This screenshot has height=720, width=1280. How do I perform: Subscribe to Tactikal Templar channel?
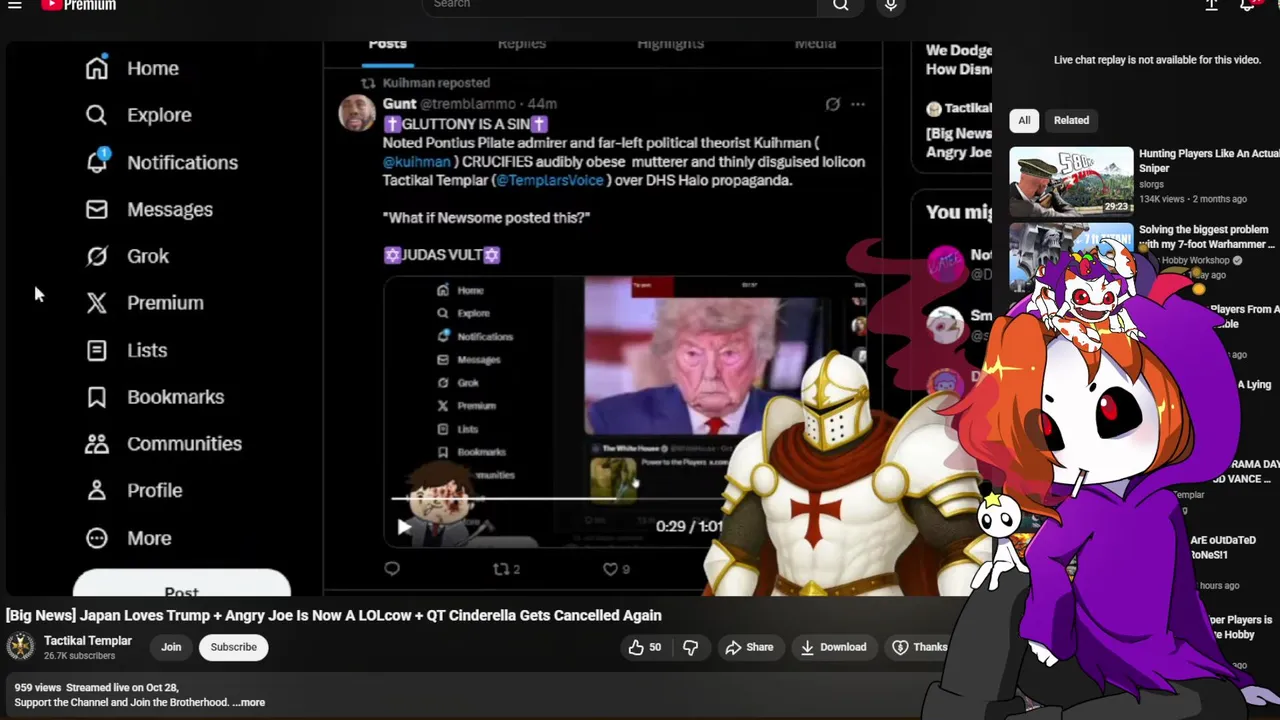pos(233,647)
